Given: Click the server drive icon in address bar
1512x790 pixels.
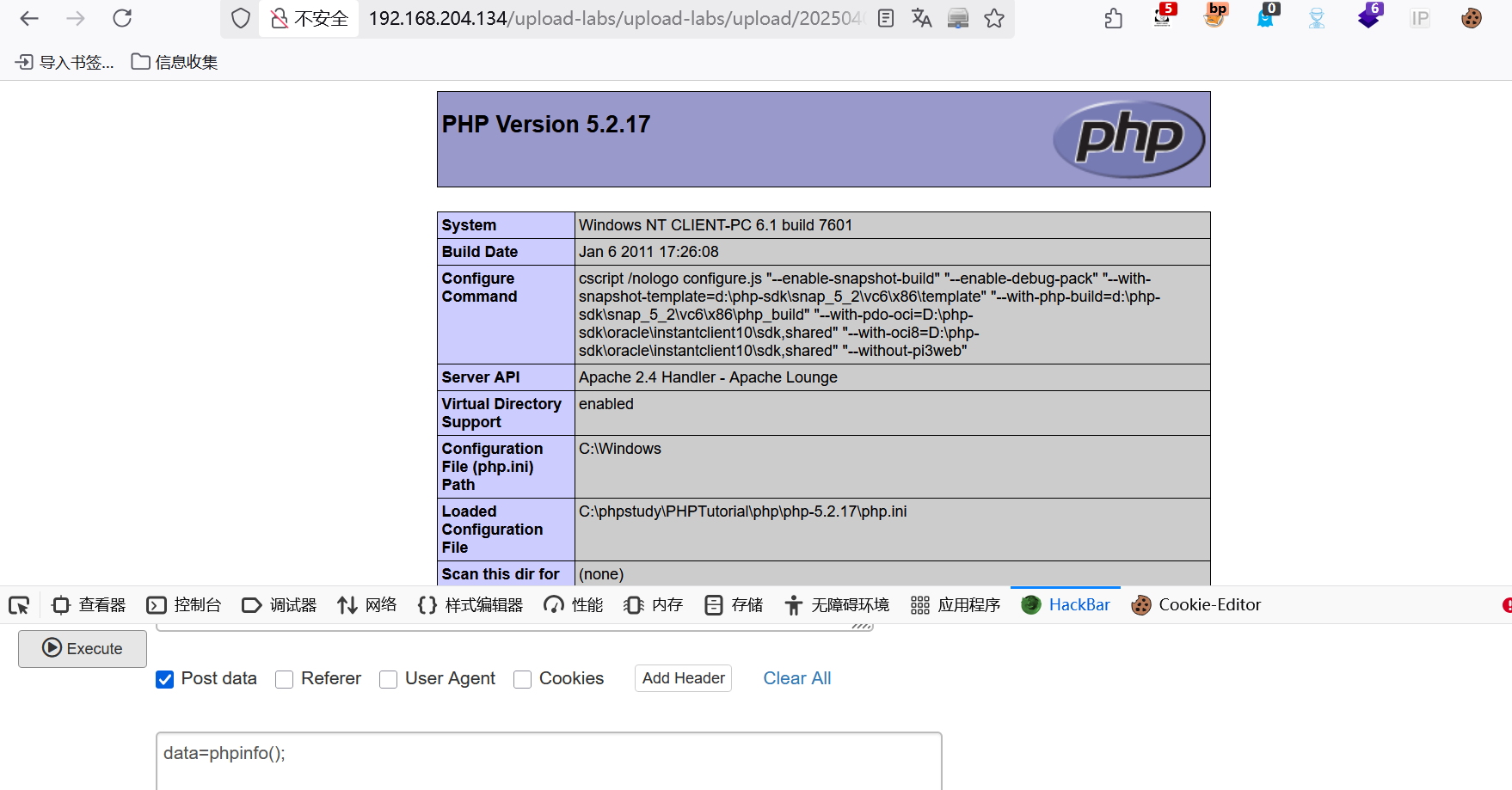Looking at the screenshot, I should coord(958,18).
